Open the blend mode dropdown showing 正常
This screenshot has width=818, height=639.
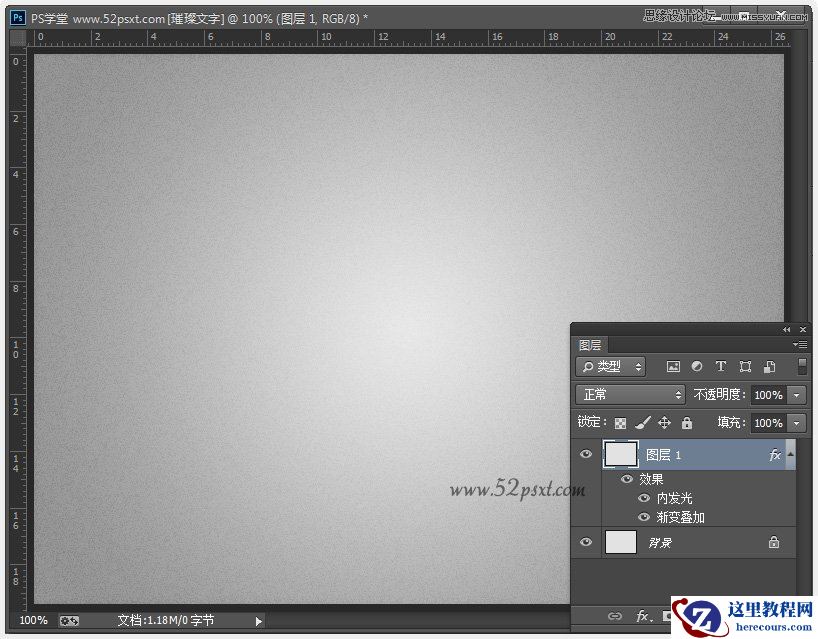[630, 394]
